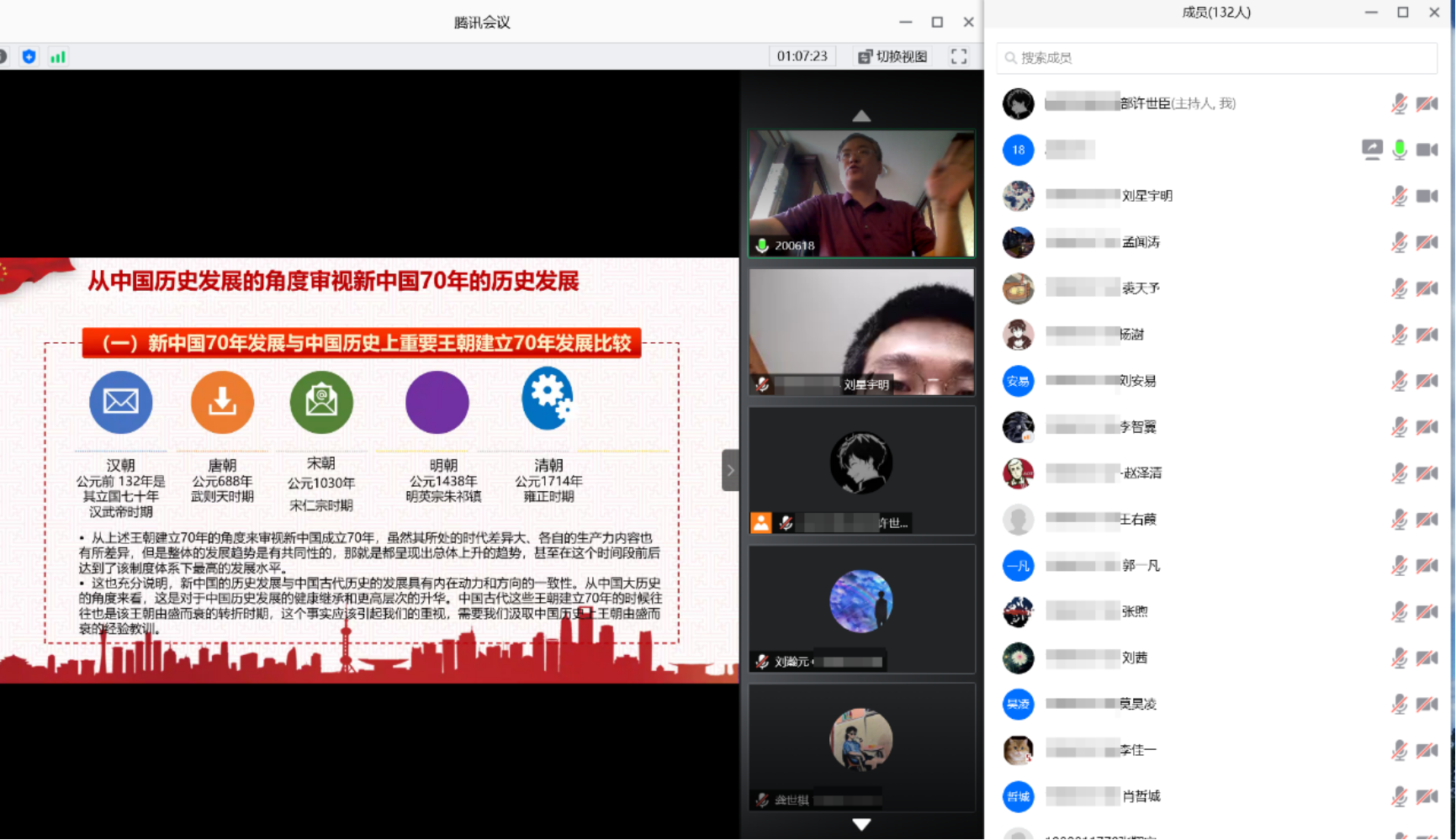The image size is (1456, 840).
Task: Collapse the video sidebar with chevron handle
Action: coord(730,470)
